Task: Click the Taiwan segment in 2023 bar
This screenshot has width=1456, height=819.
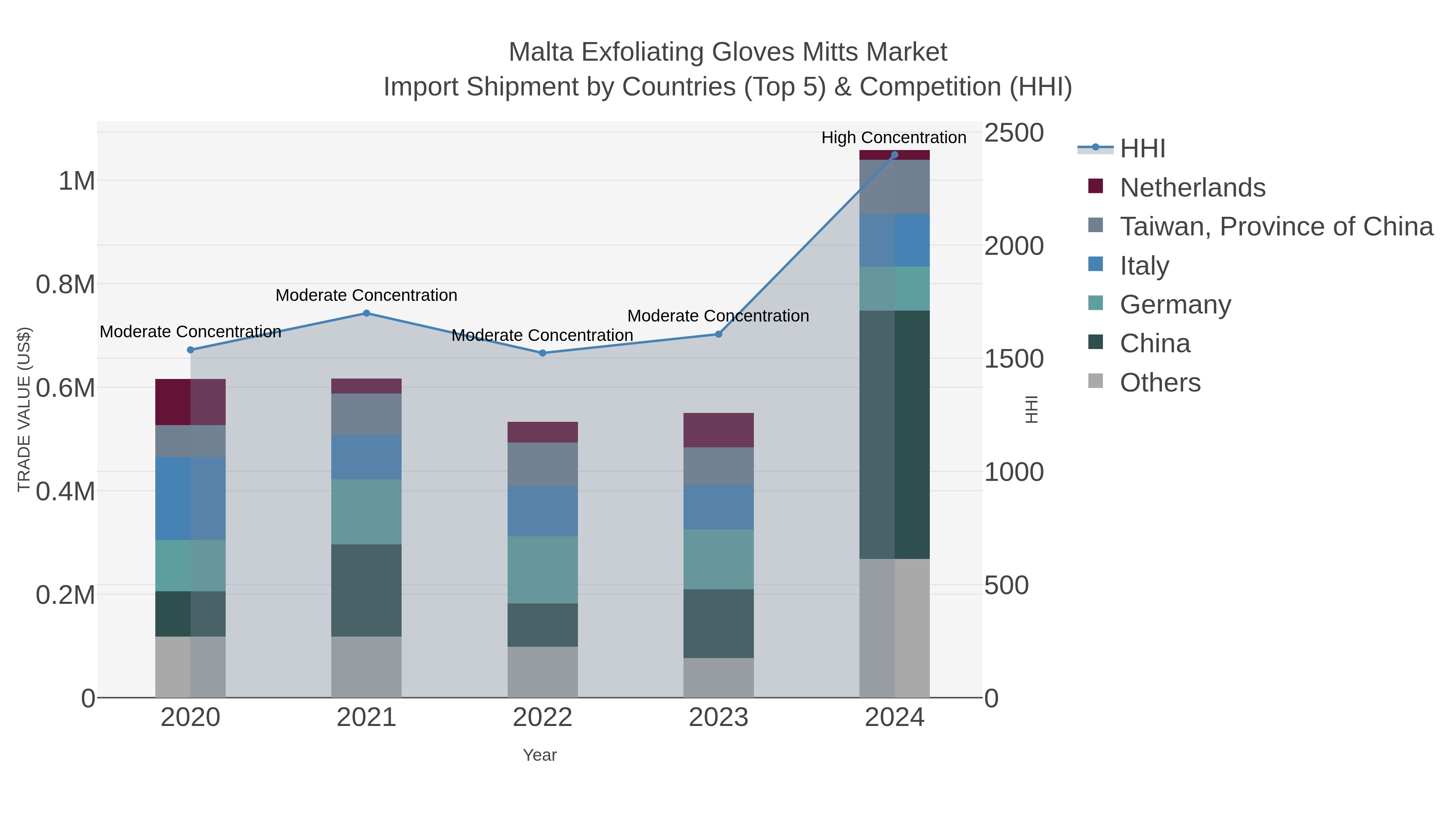Action: 718,466
